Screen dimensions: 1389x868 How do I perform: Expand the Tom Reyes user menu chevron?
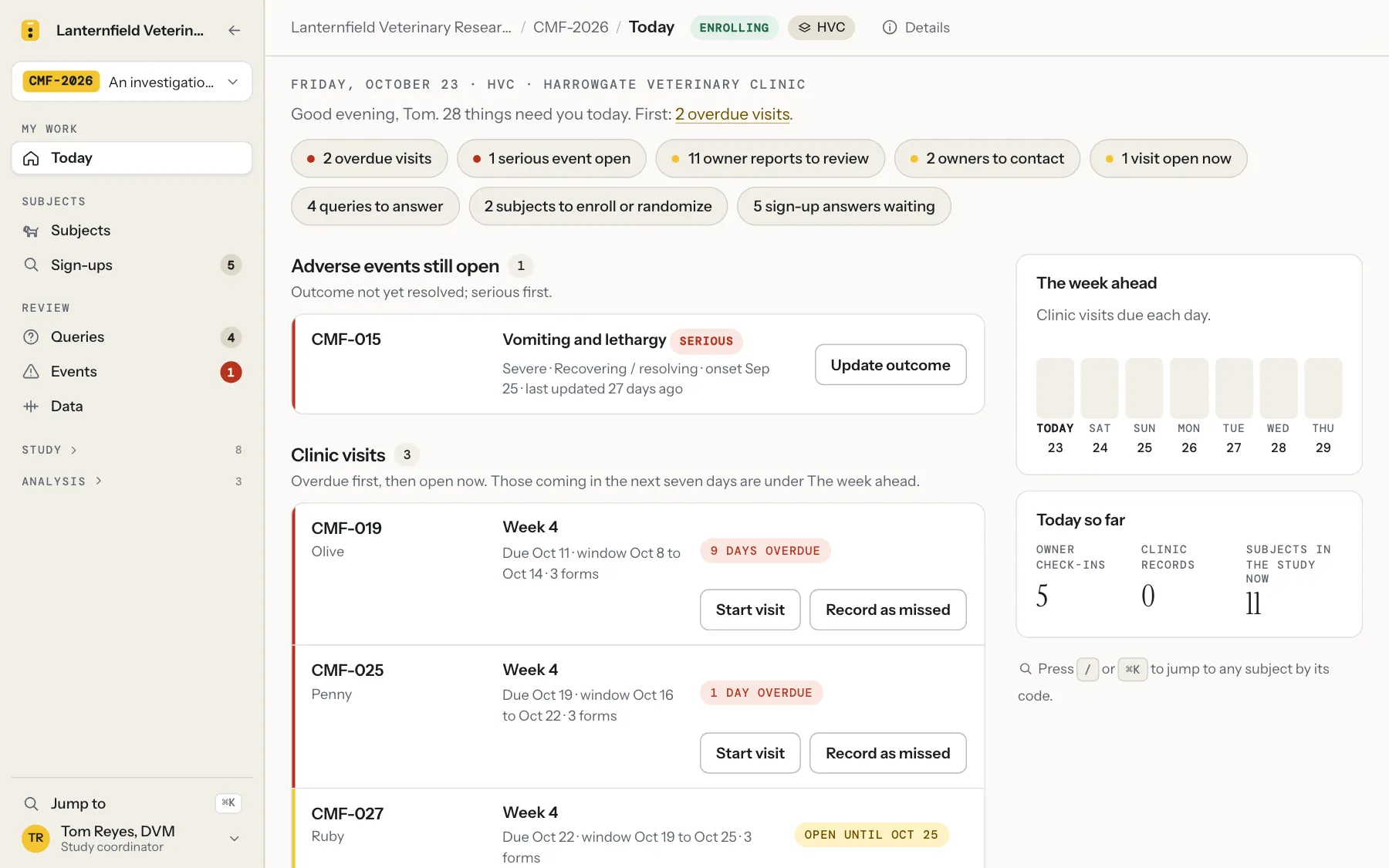(235, 839)
